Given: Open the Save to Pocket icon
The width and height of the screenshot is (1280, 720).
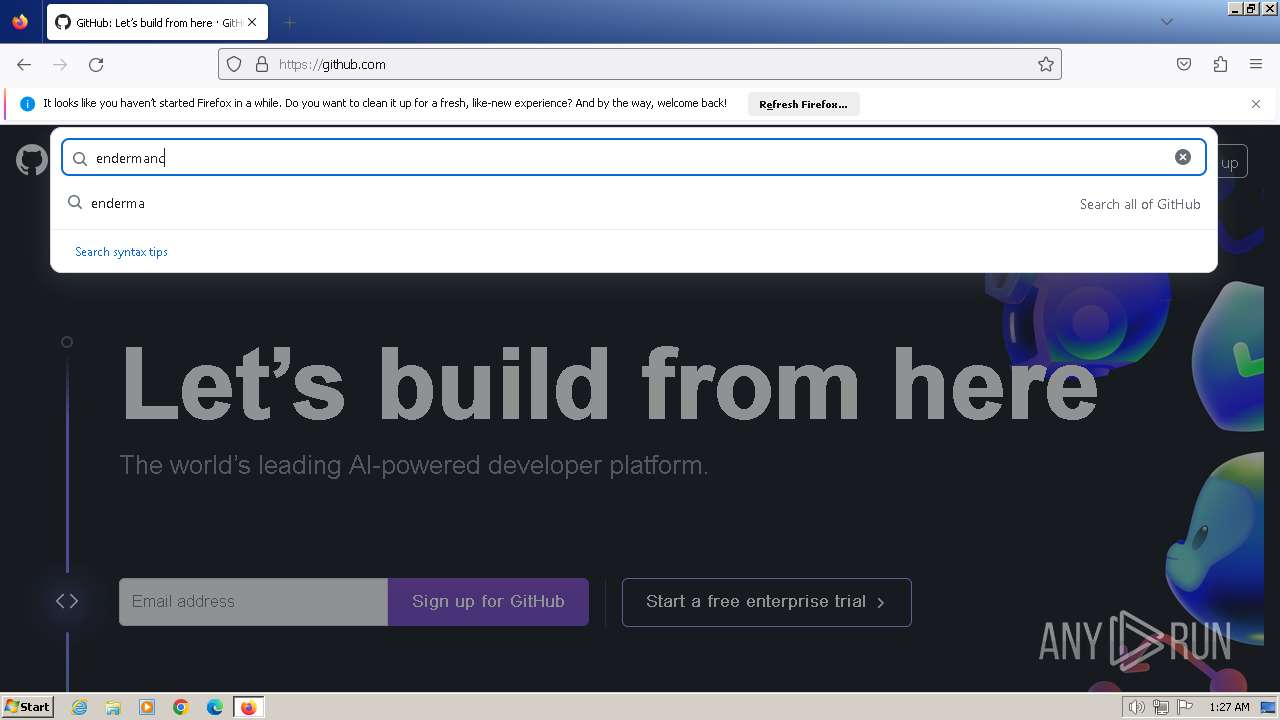Looking at the screenshot, I should tap(1184, 64).
